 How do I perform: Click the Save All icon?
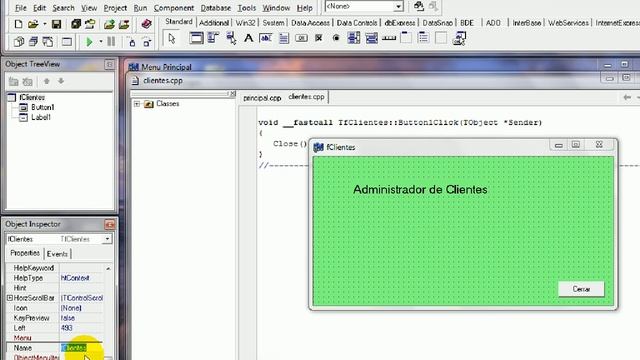(x=76, y=24)
